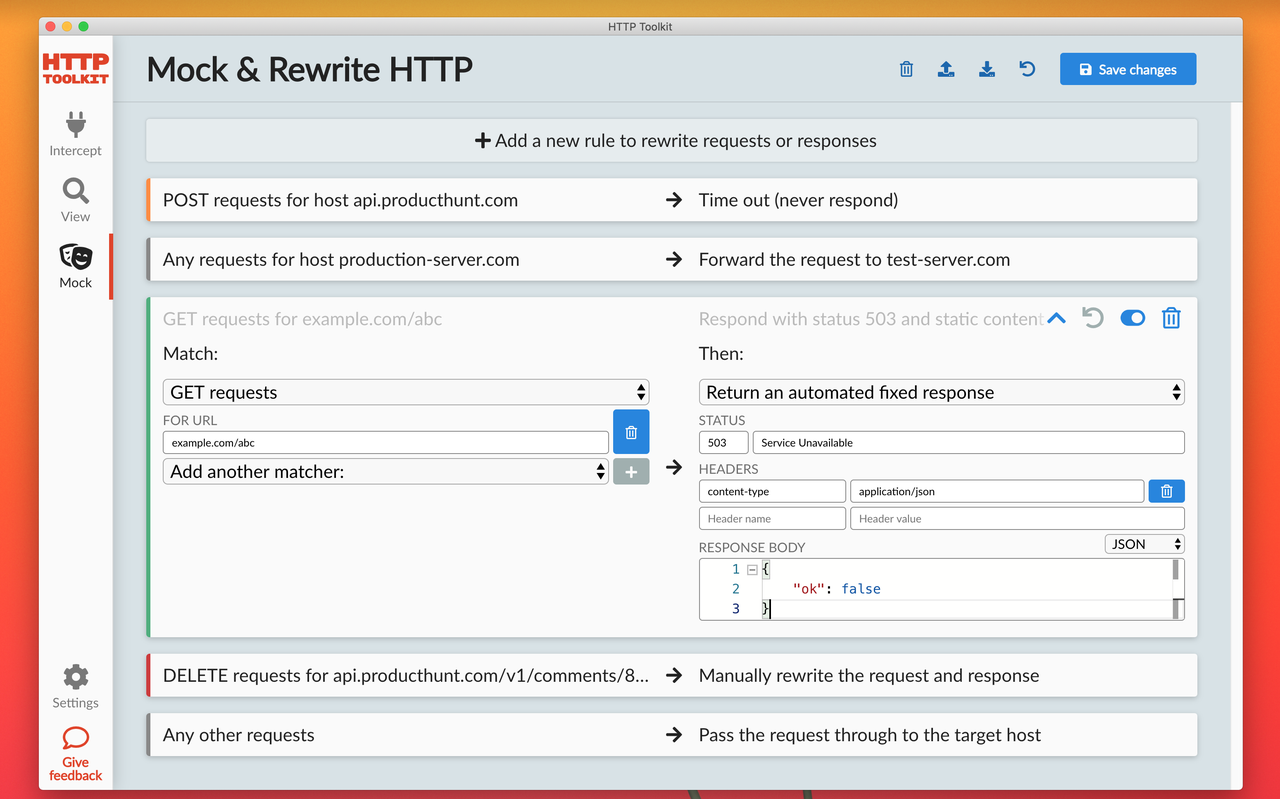Open HTTP Toolkit Settings
The width and height of the screenshot is (1280, 799).
pyautogui.click(x=75, y=685)
